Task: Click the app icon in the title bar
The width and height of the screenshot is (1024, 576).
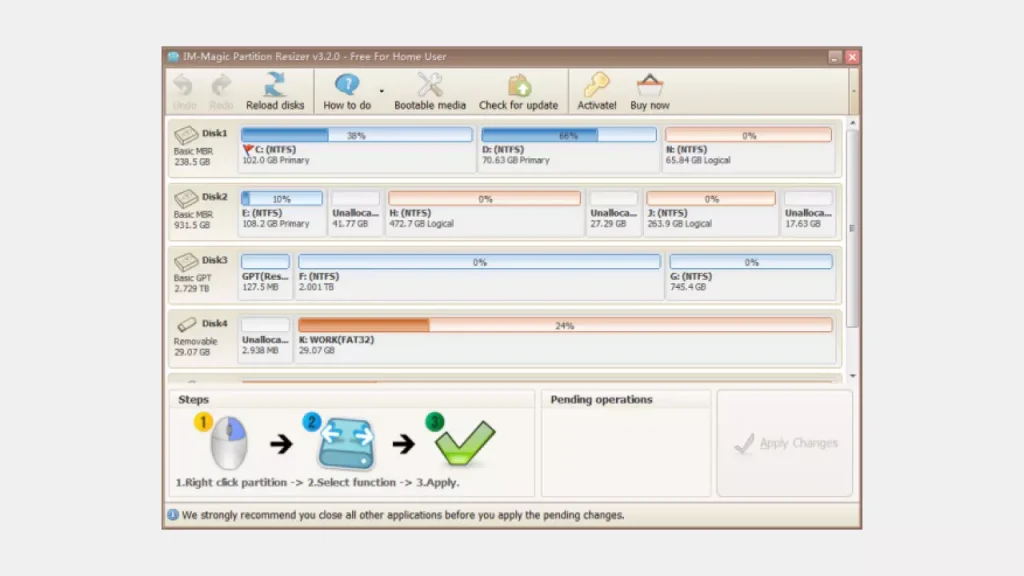Action: [173, 57]
